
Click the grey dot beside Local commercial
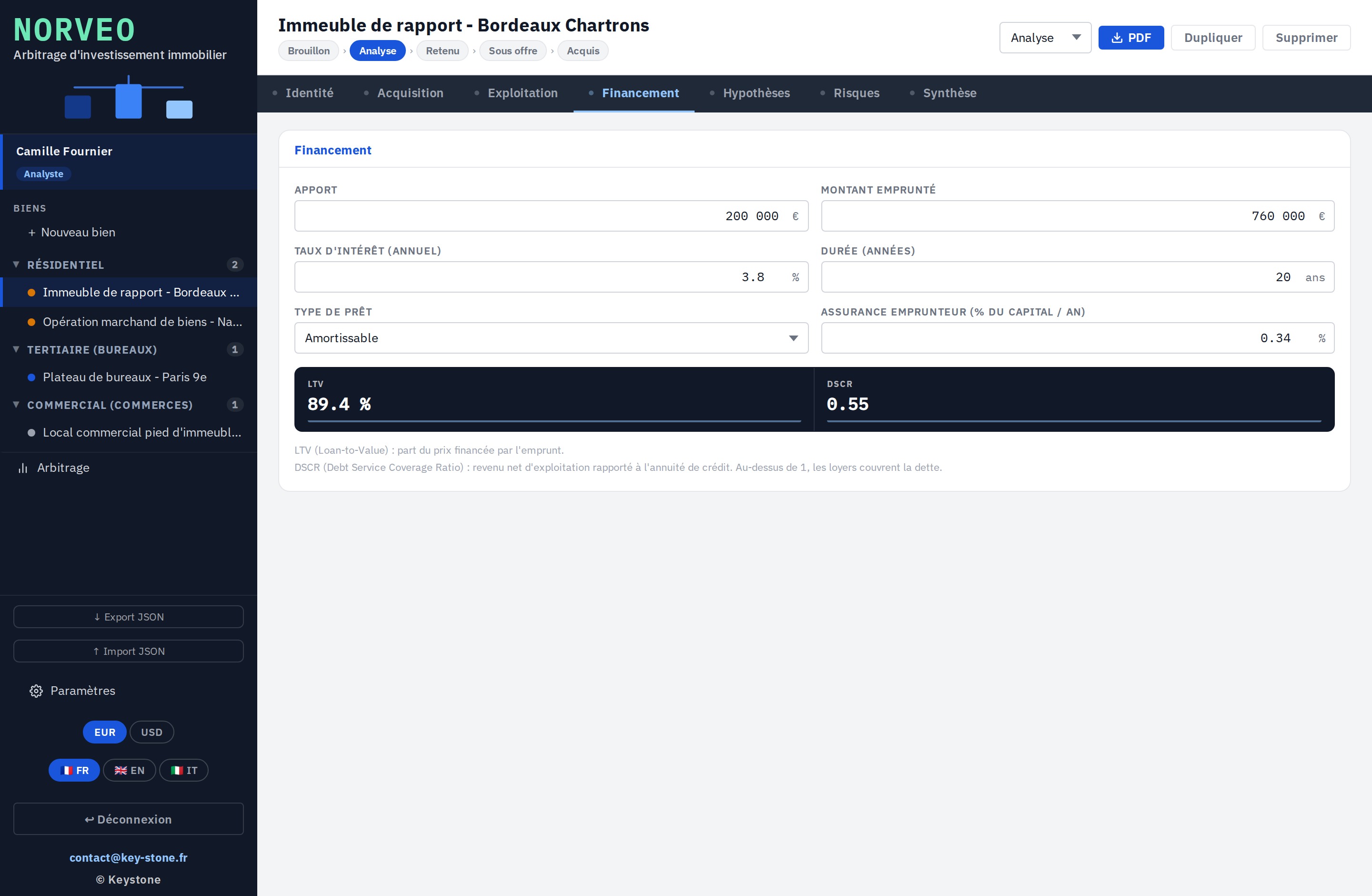pyautogui.click(x=32, y=432)
